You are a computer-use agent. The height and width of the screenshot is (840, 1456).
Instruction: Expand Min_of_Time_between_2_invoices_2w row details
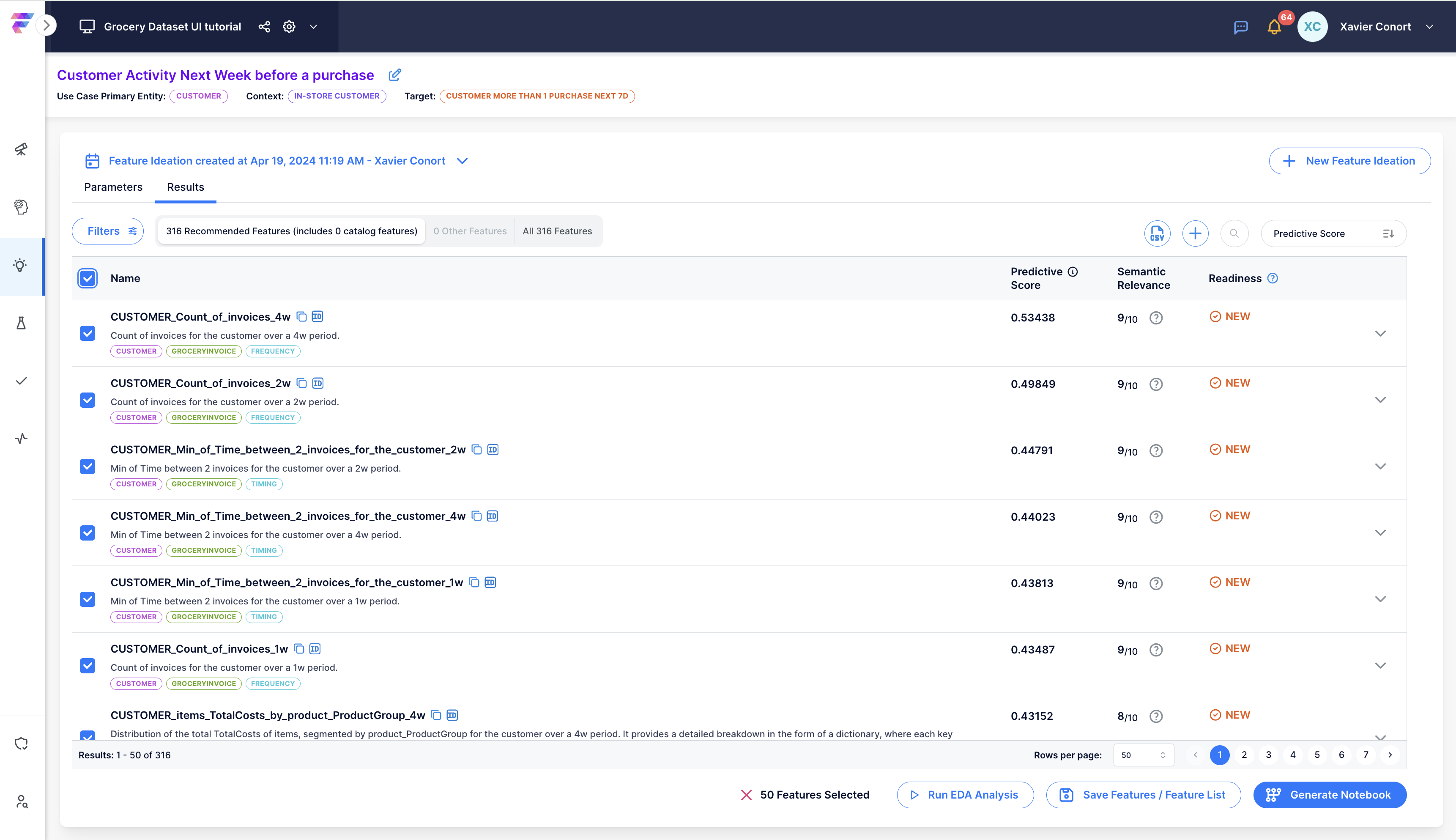point(1380,466)
